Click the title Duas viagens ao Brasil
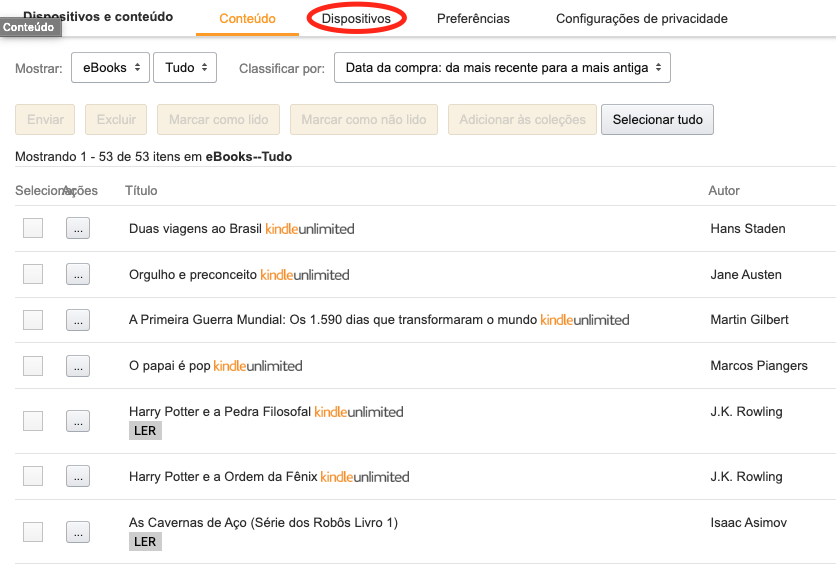The width and height of the screenshot is (836, 564). (195, 229)
